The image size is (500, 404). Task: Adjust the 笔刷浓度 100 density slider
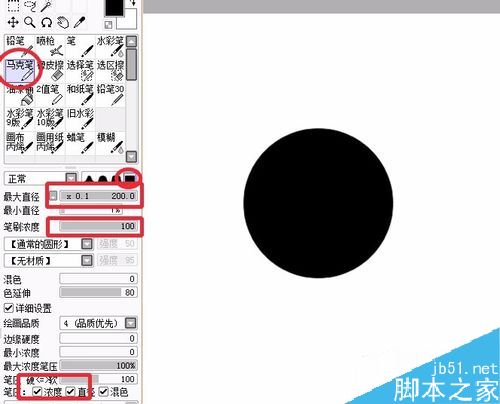tap(98, 226)
